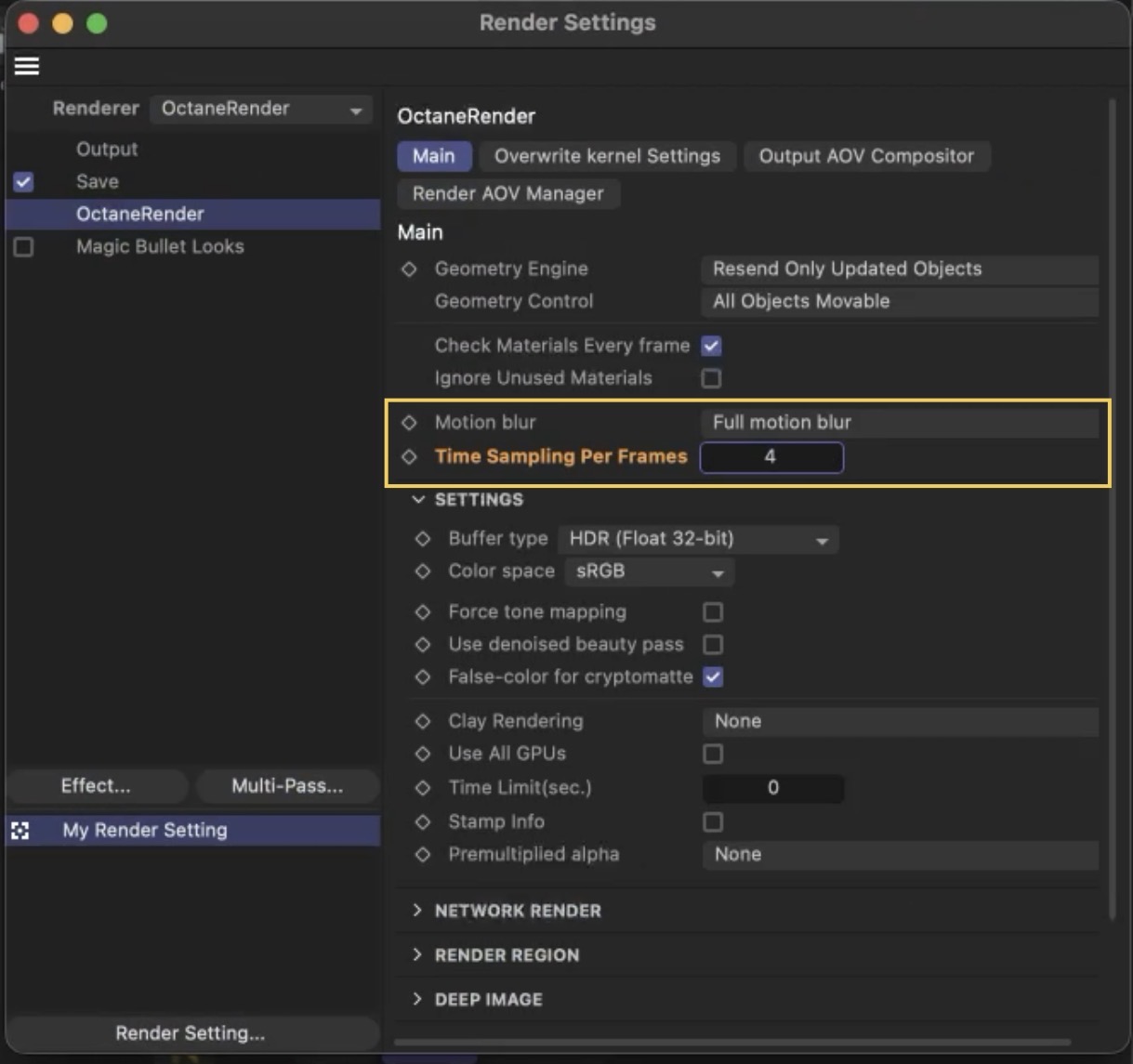Open the hamburger menu icon
This screenshot has width=1133, height=1064.
click(x=27, y=66)
